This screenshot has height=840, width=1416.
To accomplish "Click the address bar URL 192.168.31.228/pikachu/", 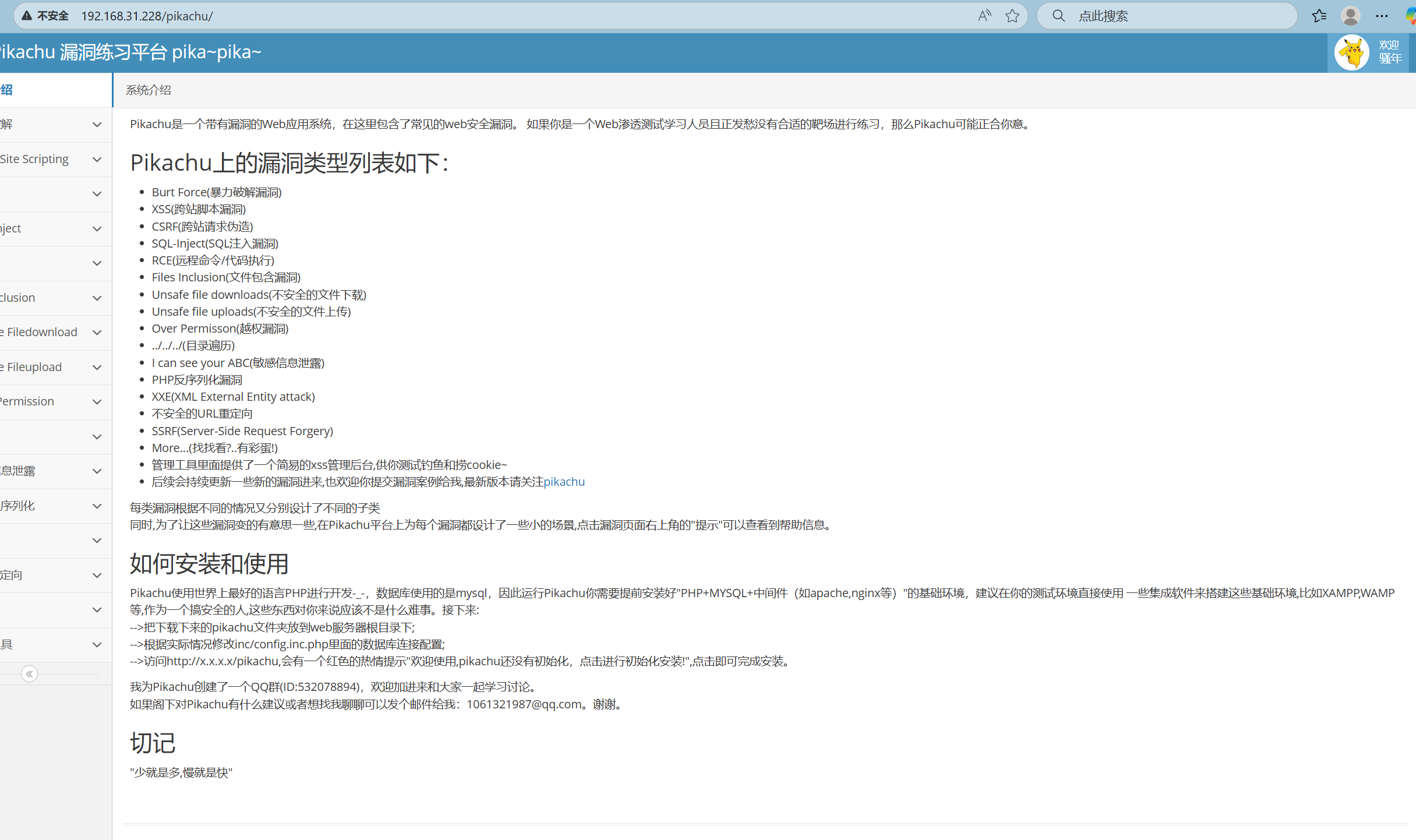I will [147, 16].
